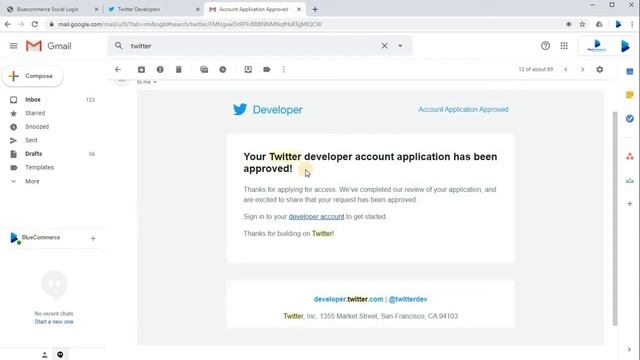Close the Twitter Developers tab
This screenshot has height=360, width=640.
198,9
